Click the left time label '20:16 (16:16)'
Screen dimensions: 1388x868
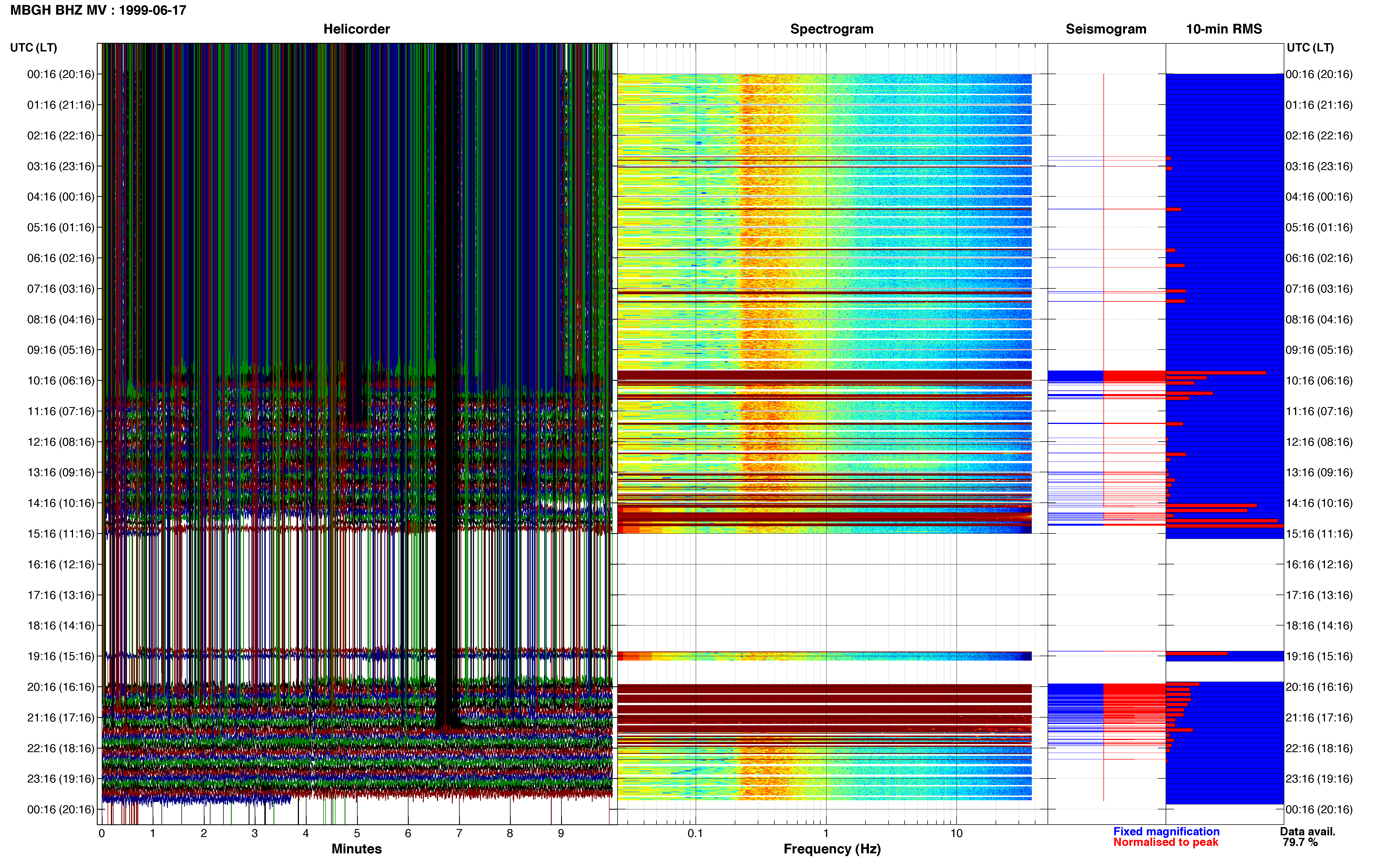(x=61, y=687)
